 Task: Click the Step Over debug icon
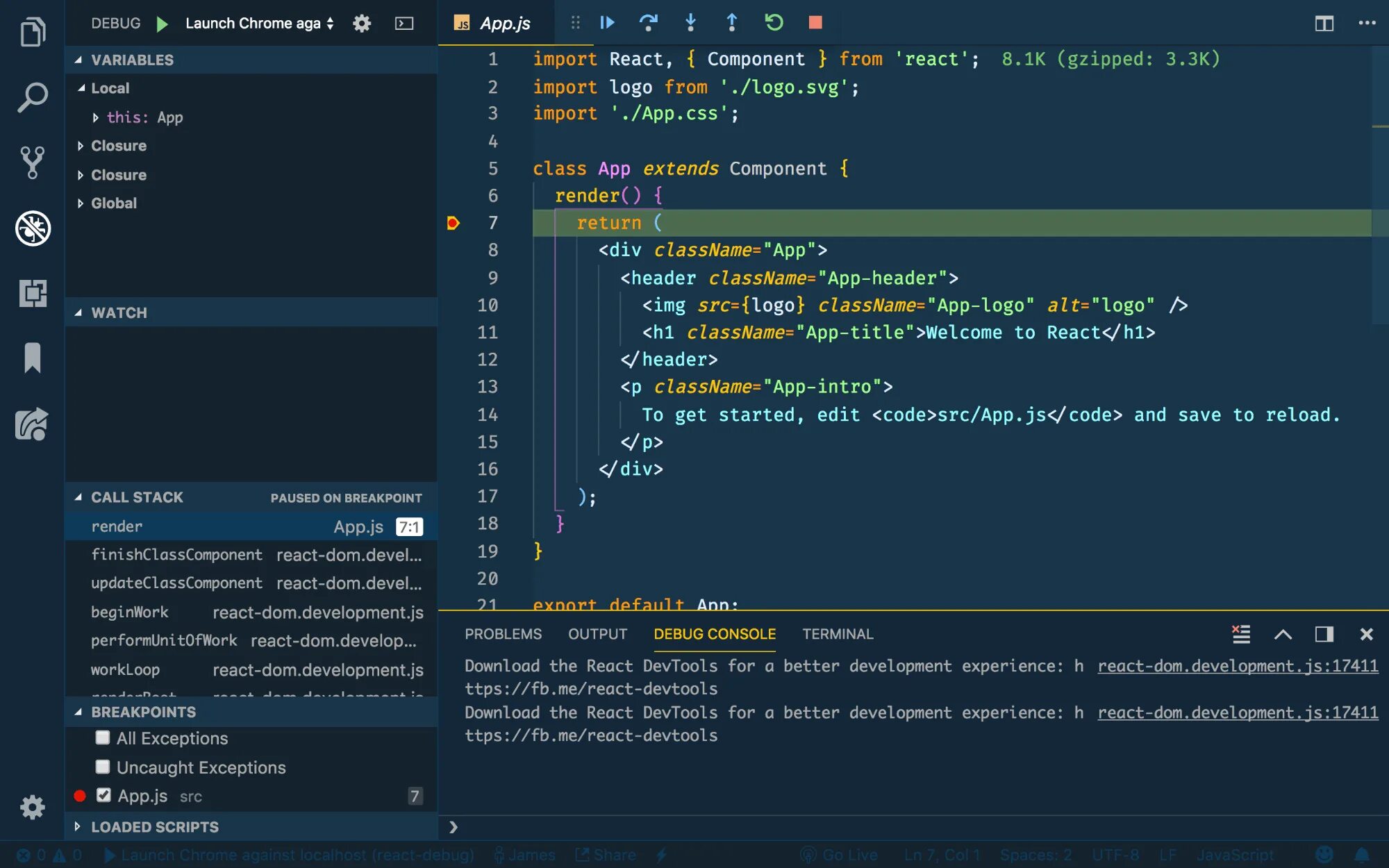pos(648,23)
